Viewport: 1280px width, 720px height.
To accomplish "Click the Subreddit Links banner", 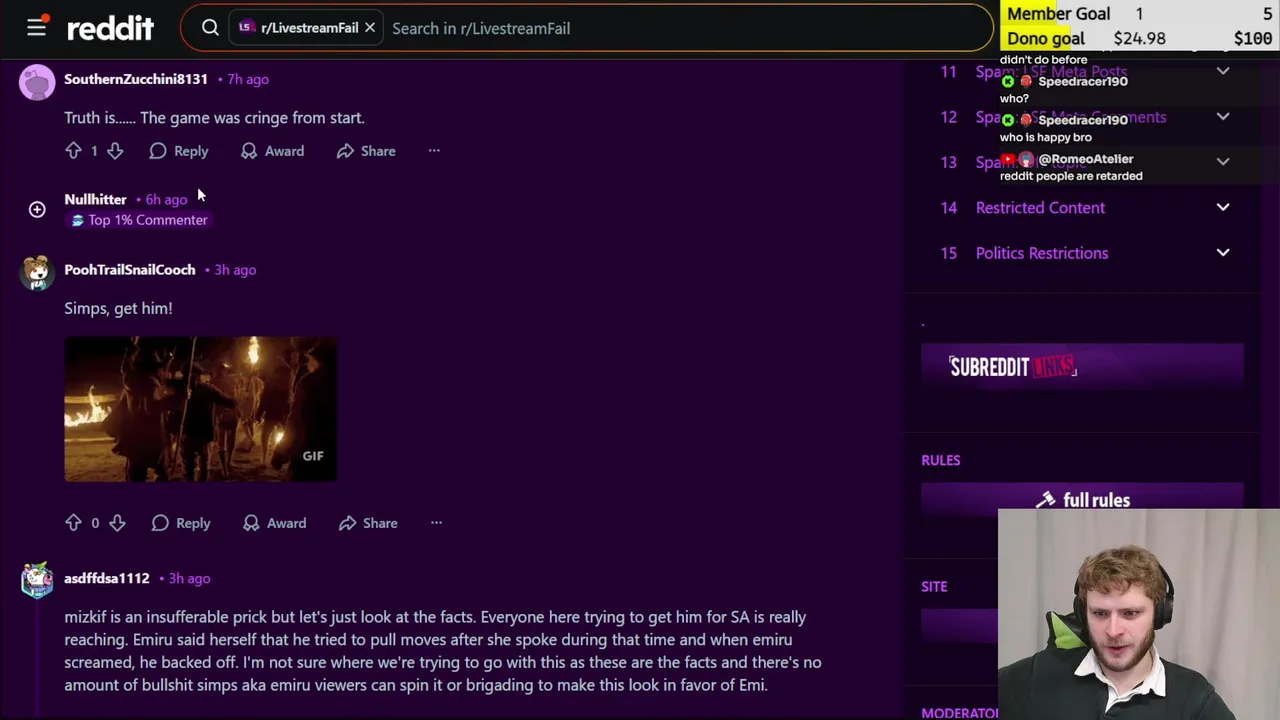I will pyautogui.click(x=1082, y=367).
